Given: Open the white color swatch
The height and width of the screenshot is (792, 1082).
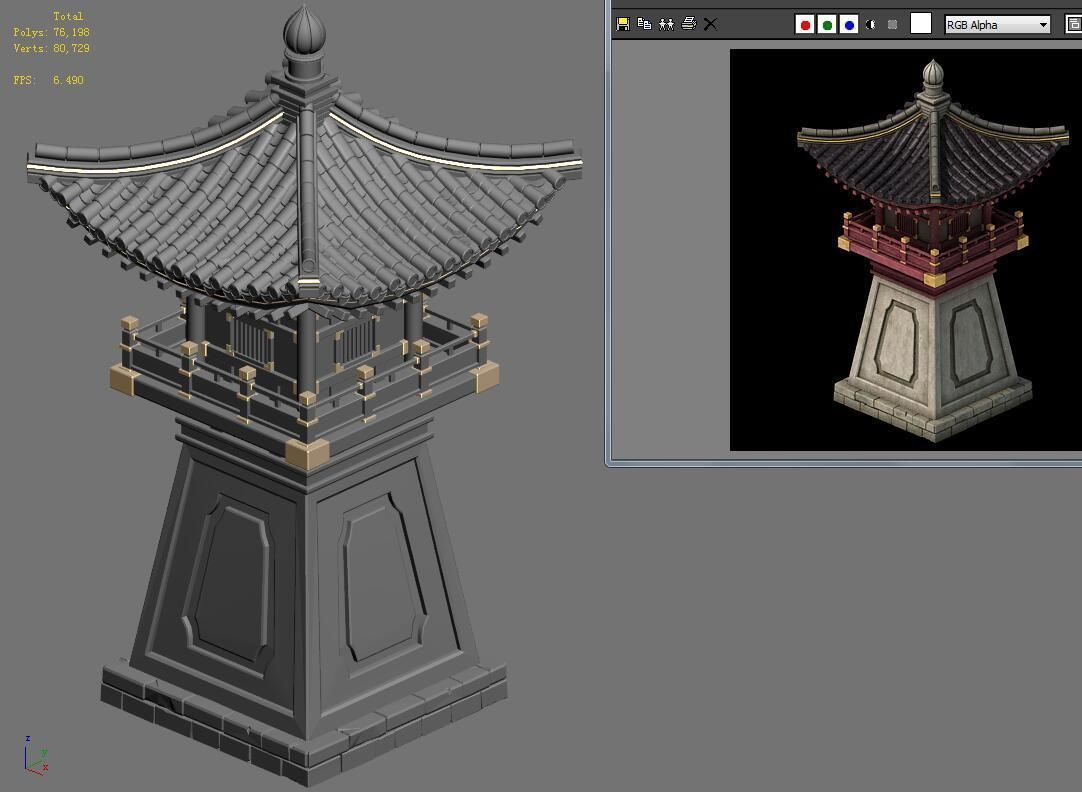Looking at the screenshot, I should (921, 23).
